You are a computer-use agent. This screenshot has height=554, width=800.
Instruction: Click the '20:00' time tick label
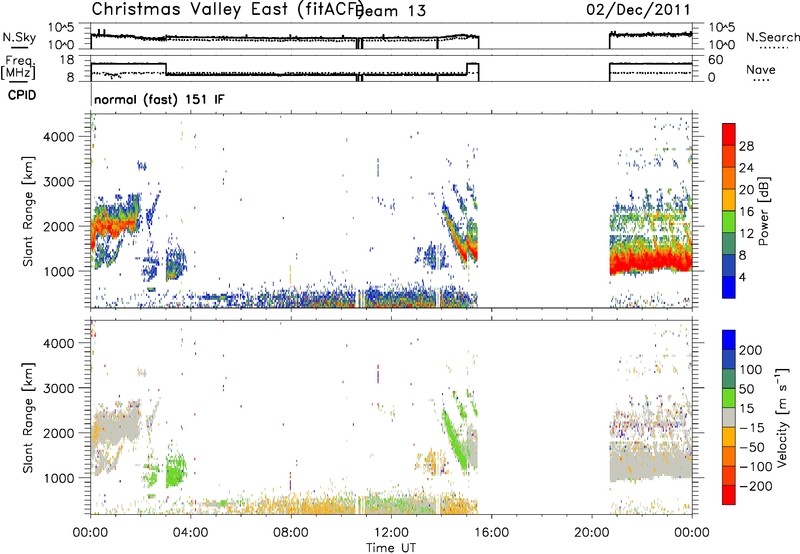(591, 533)
